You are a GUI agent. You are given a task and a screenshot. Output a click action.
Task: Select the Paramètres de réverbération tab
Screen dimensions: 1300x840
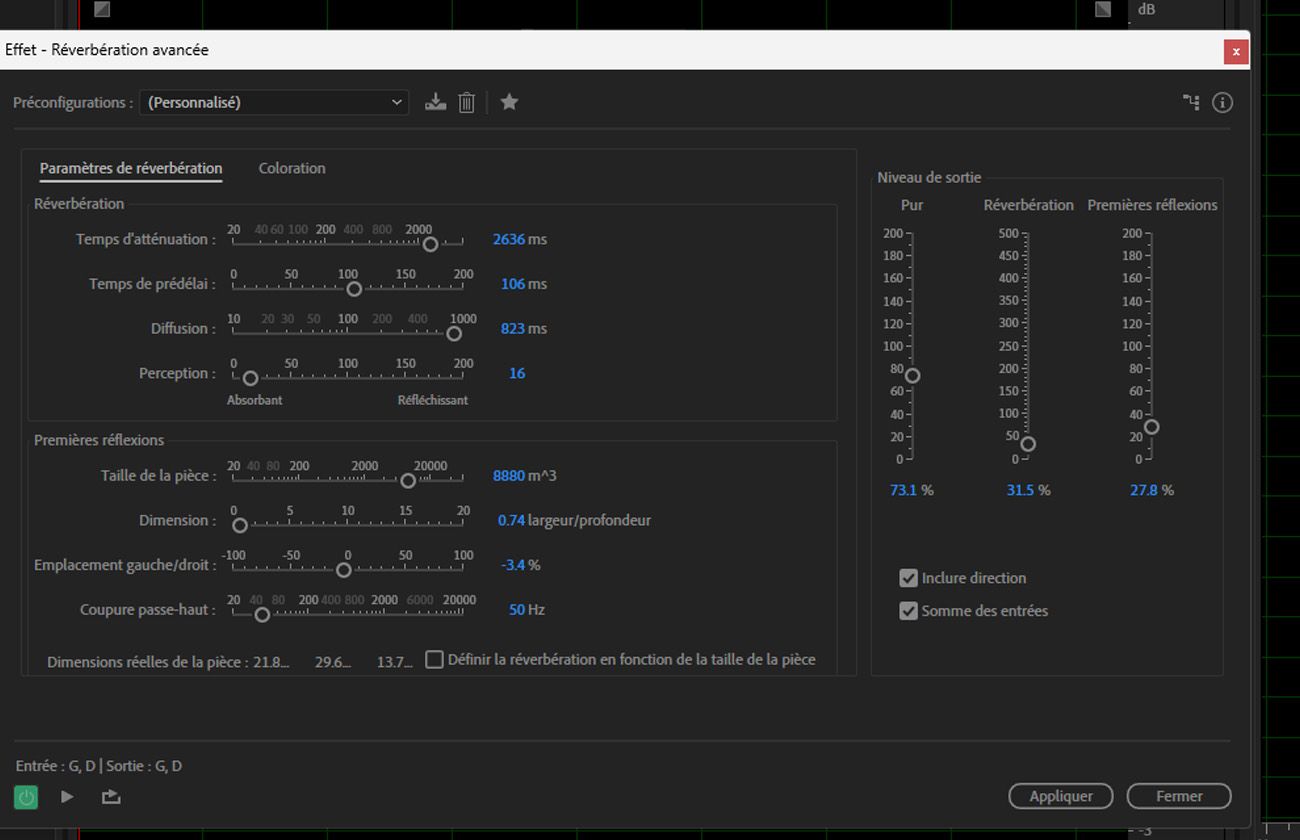[131, 168]
